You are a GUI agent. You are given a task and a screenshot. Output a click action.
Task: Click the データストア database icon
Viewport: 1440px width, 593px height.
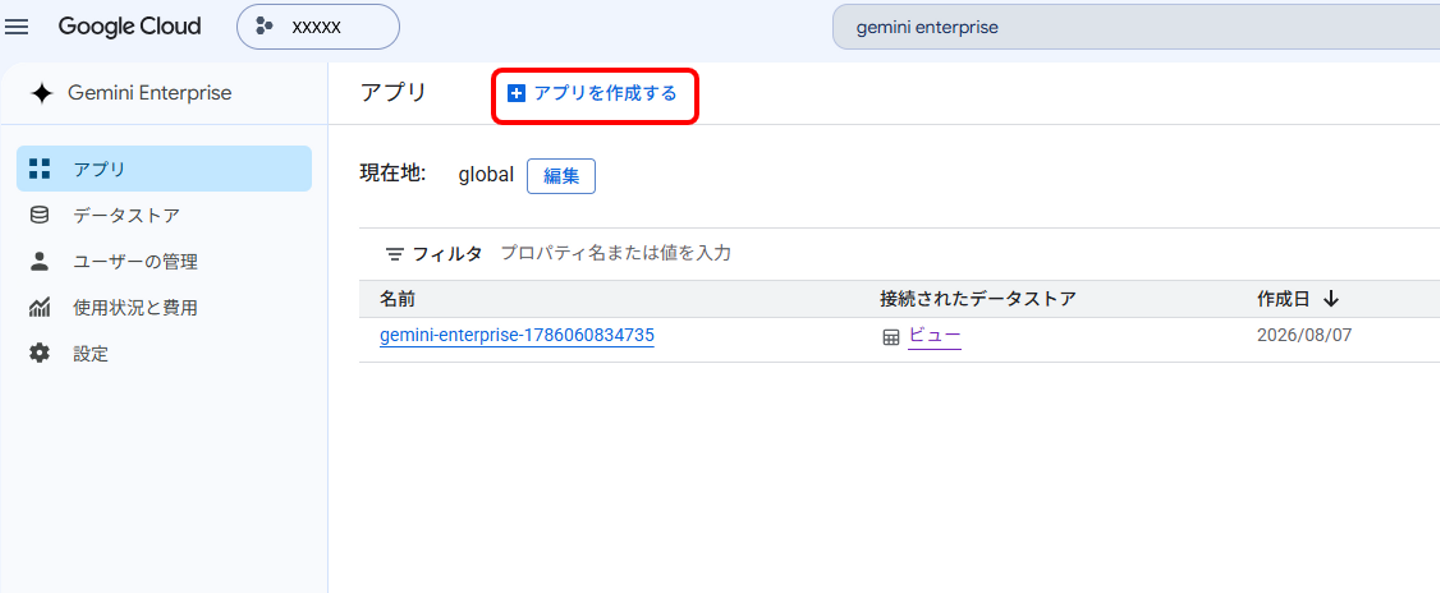39,215
